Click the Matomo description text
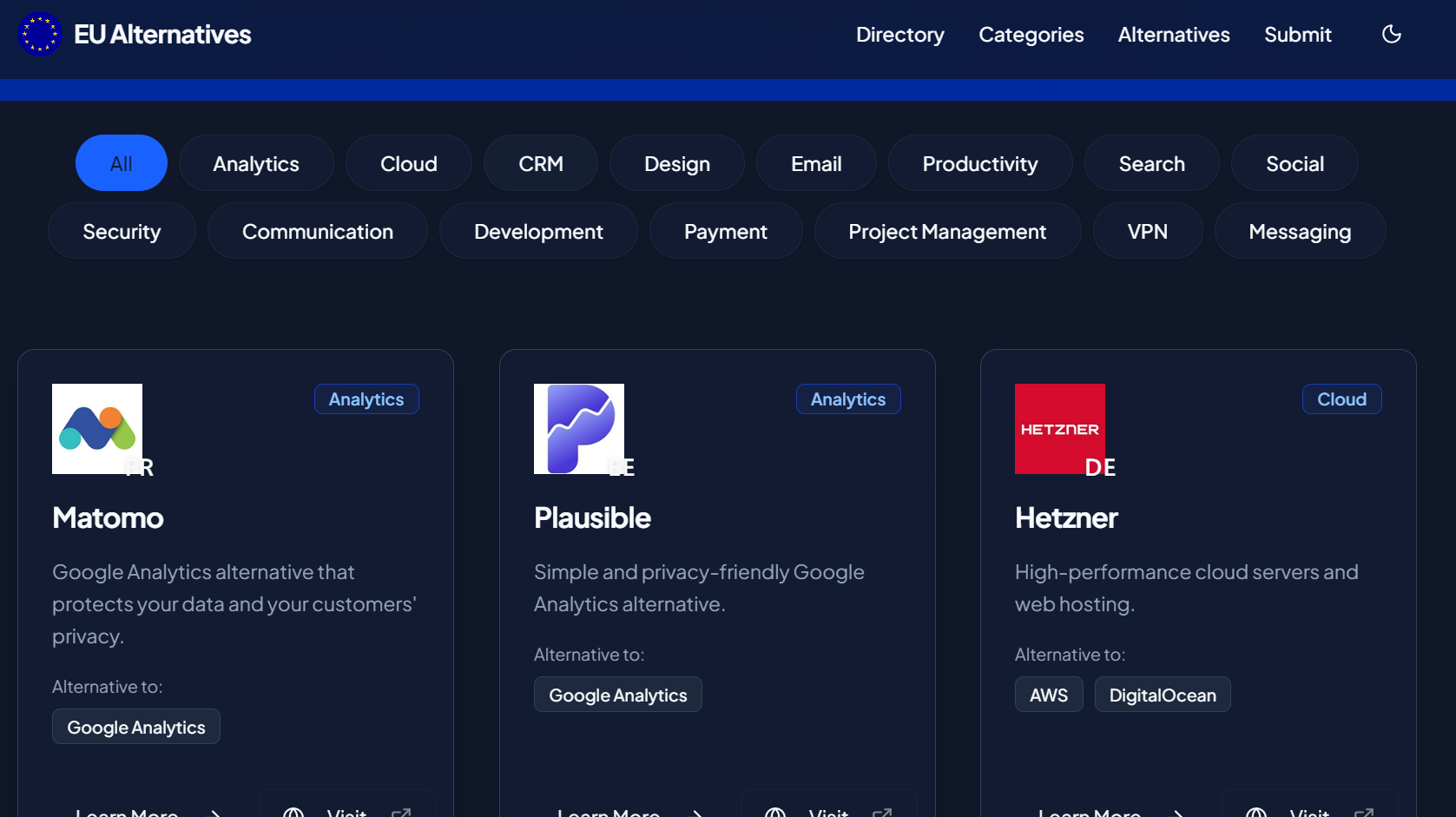Screen dimensions: 1456x817 [x=234, y=604]
